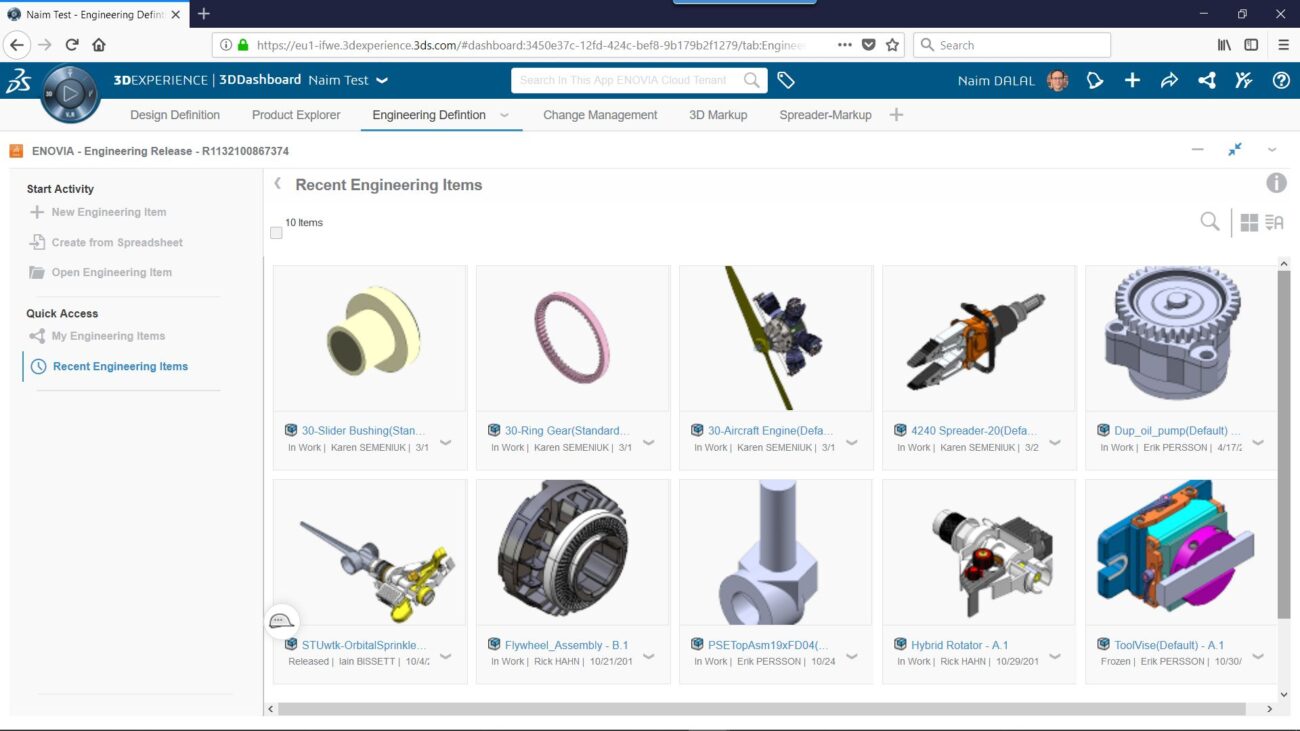1300x731 pixels.
Task: Go back with chevron beside Recent Engineering Items
Action: pos(278,184)
